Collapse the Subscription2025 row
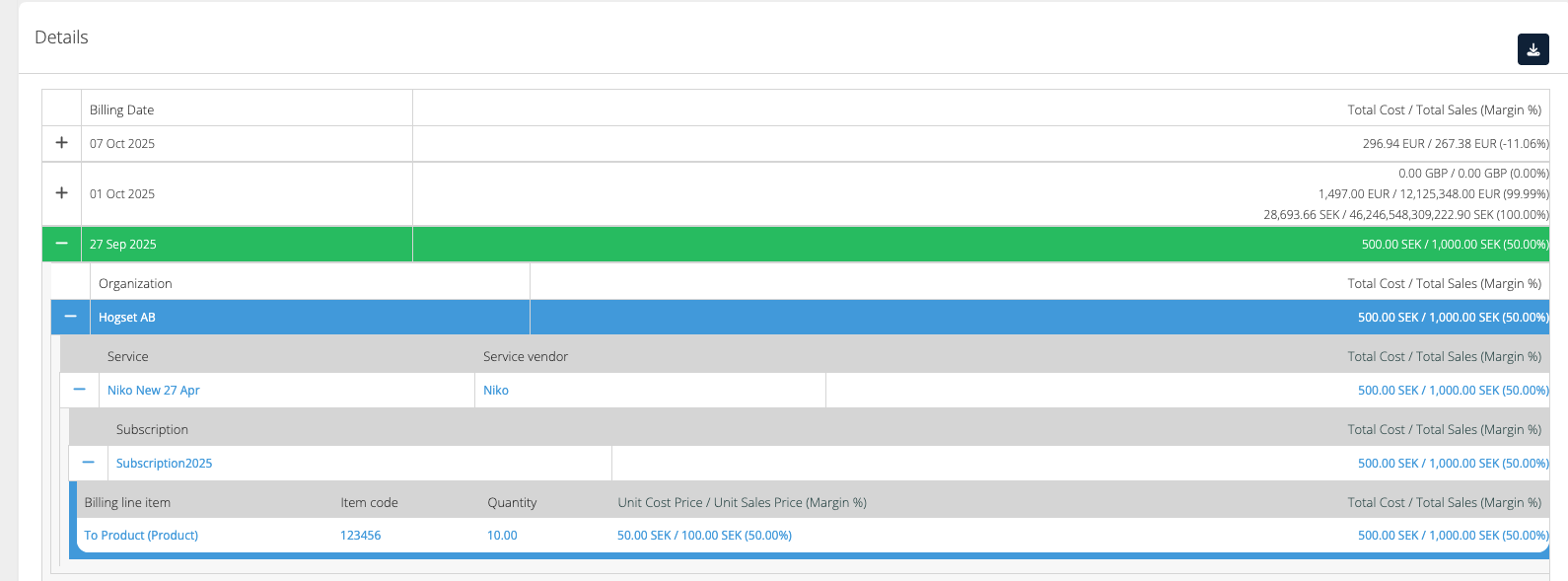This screenshot has height=581, width=1568. pos(88,463)
